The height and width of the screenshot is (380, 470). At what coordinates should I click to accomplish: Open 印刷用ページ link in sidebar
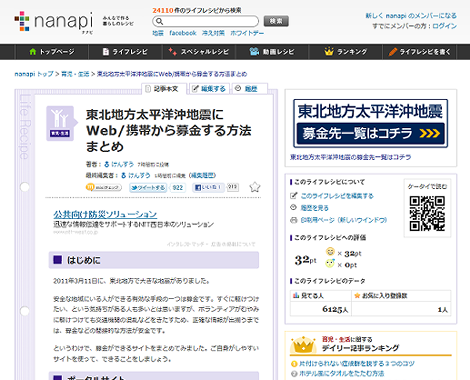344,220
